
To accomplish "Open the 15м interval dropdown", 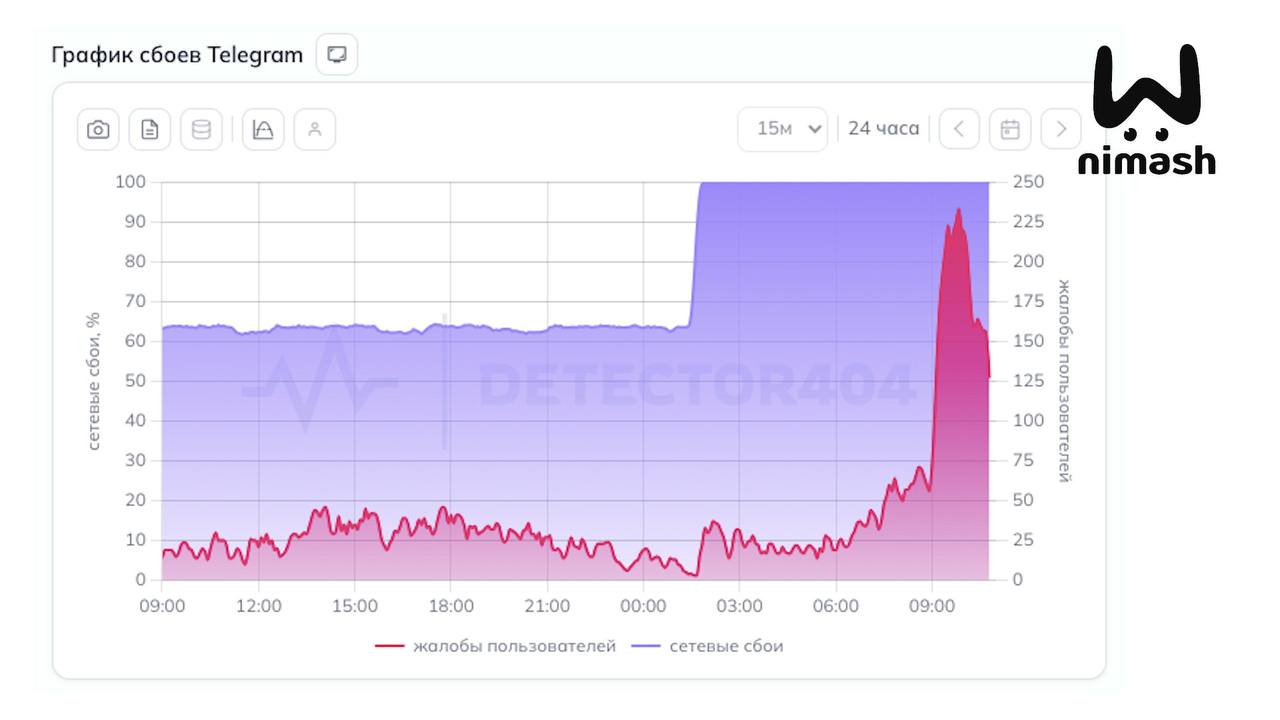I will click(x=782, y=129).
